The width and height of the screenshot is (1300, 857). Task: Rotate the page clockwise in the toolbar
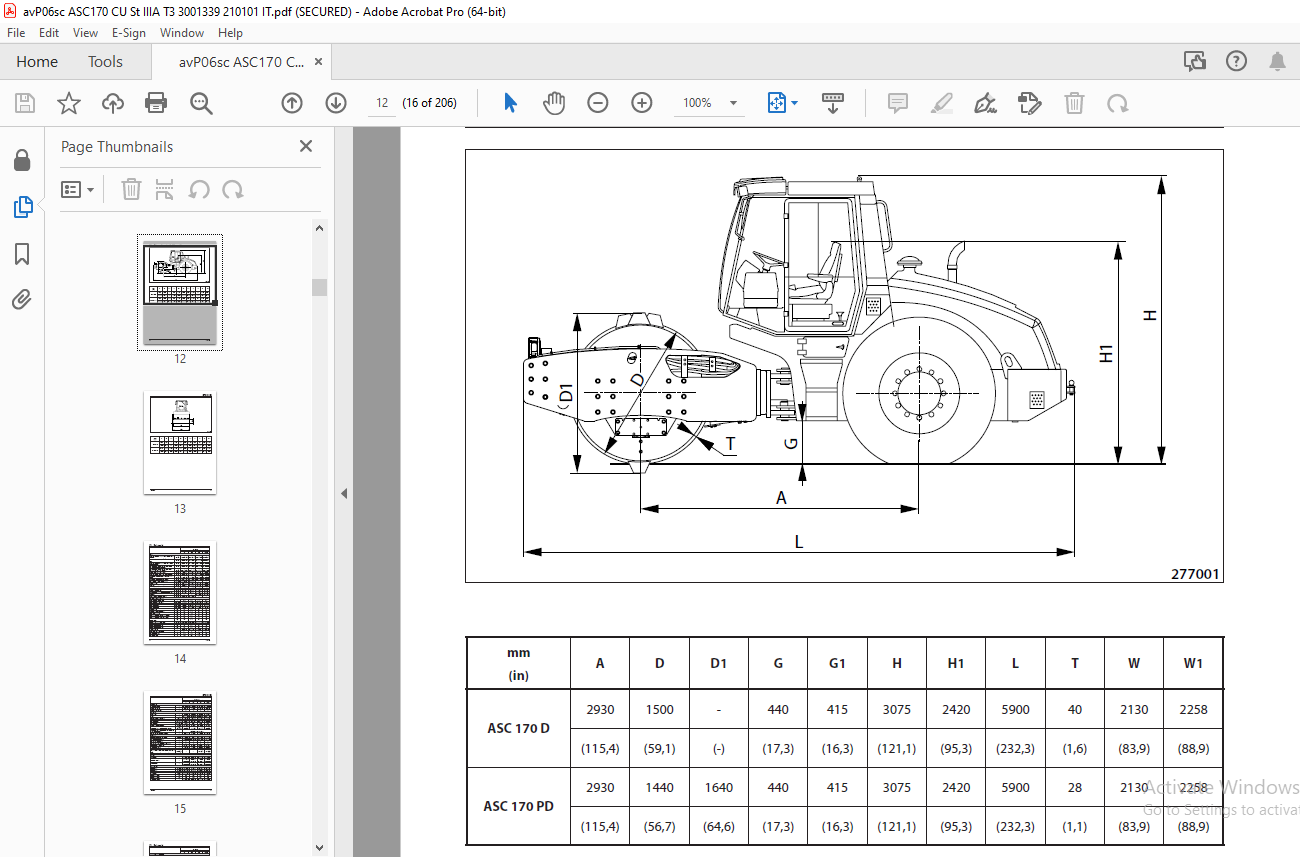coord(1118,103)
